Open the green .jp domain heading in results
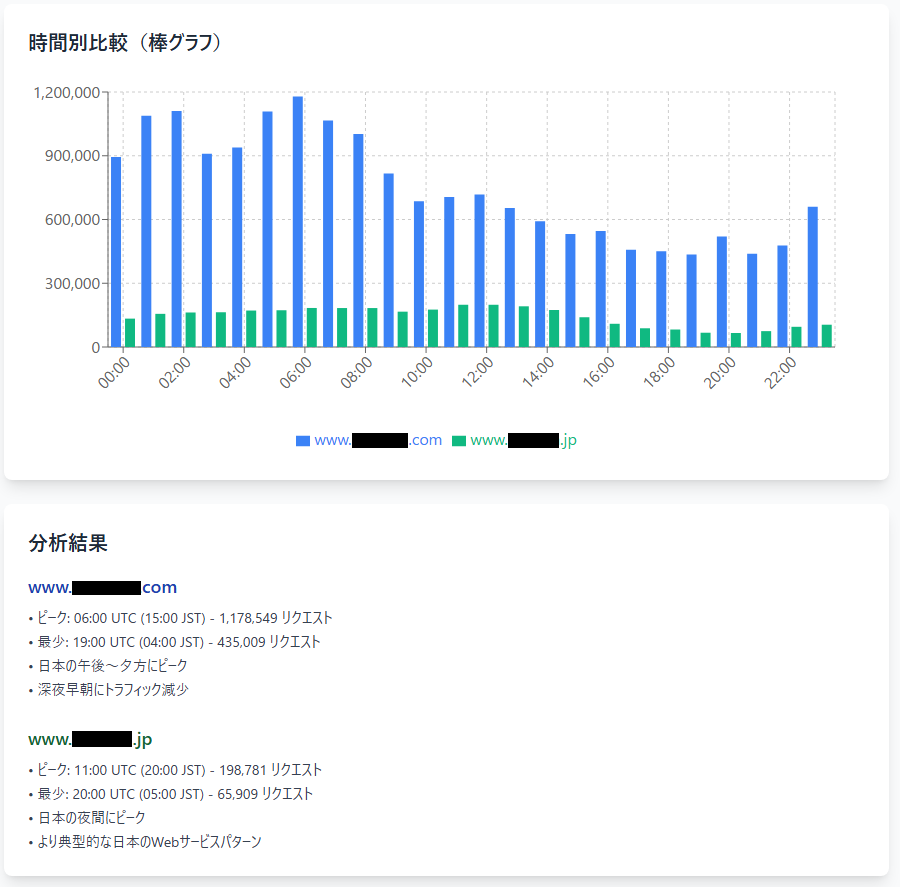 [90, 740]
